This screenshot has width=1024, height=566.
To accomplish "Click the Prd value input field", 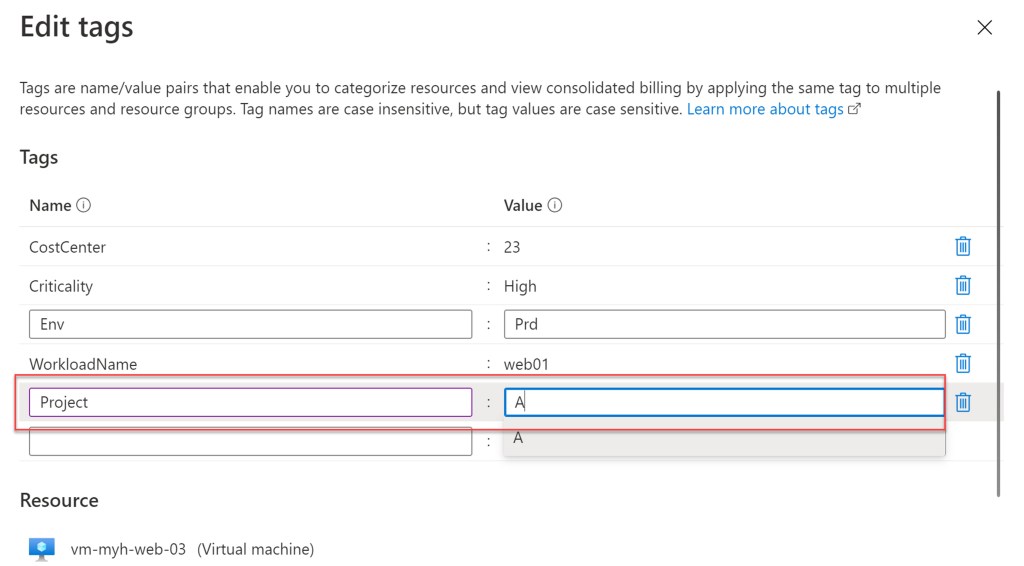I will [x=724, y=324].
